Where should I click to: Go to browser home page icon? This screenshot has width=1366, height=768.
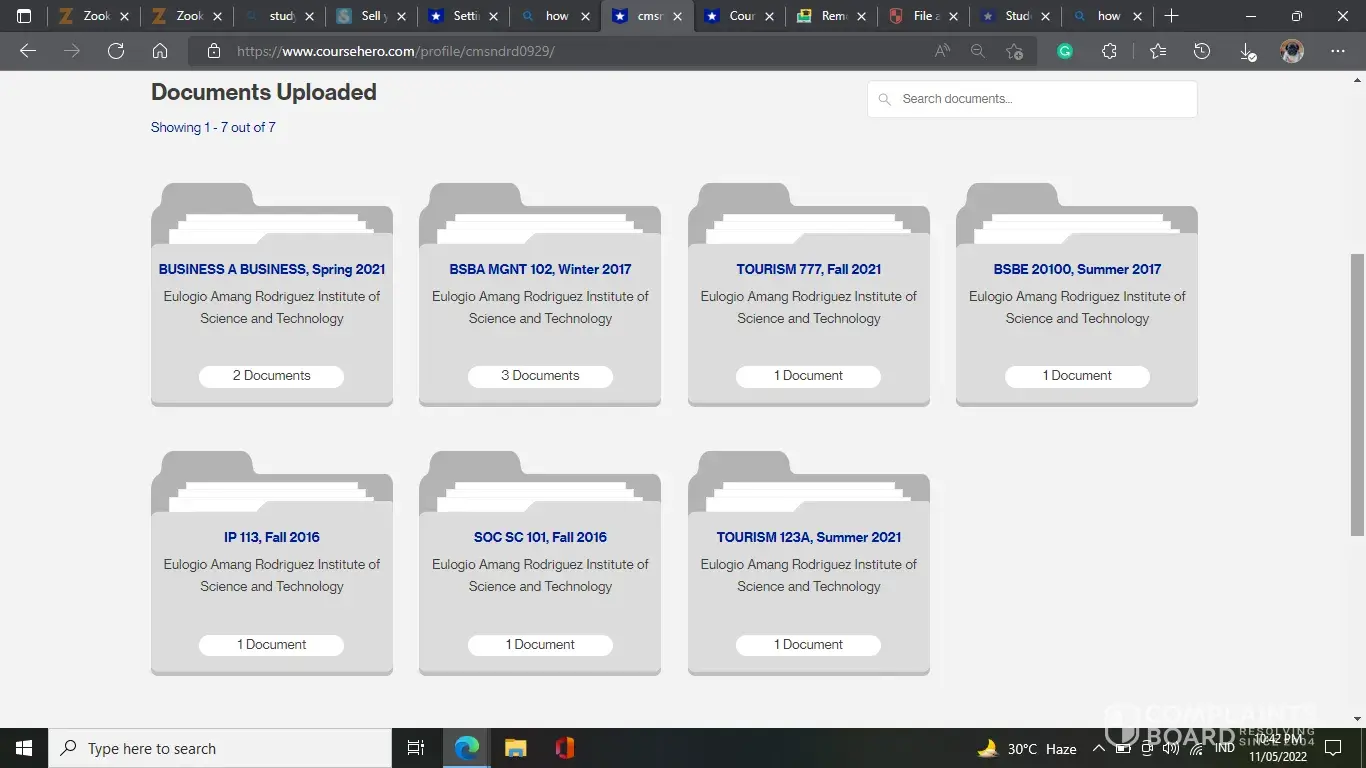tap(160, 51)
